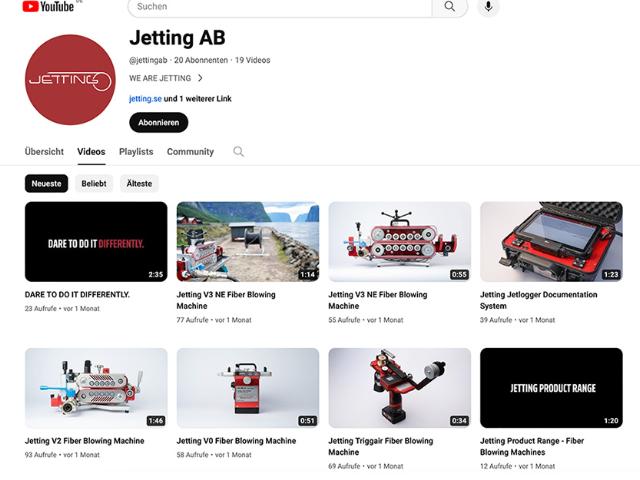This screenshot has width=640, height=480.
Task: Play the DARE TO DO IT DIFFERENTLY video thumbnail
Action: [x=96, y=242]
